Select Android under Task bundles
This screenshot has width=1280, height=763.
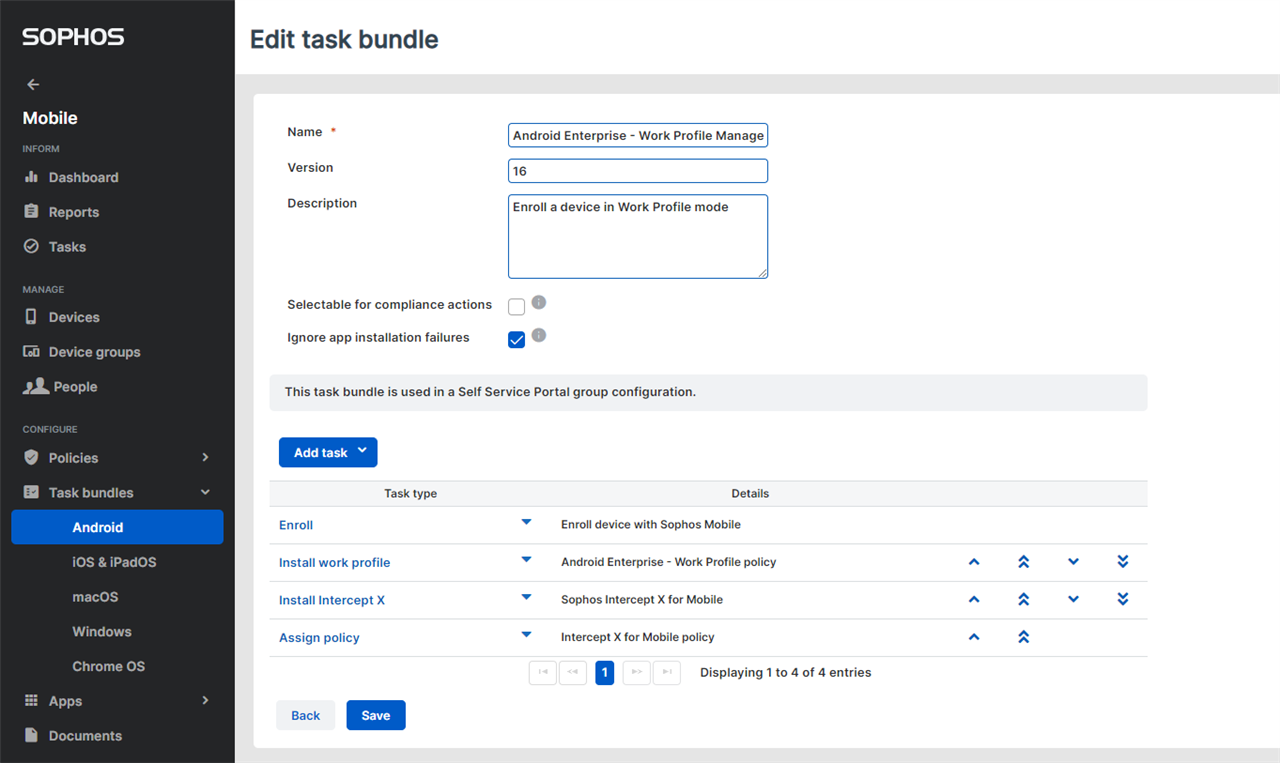coord(117,527)
